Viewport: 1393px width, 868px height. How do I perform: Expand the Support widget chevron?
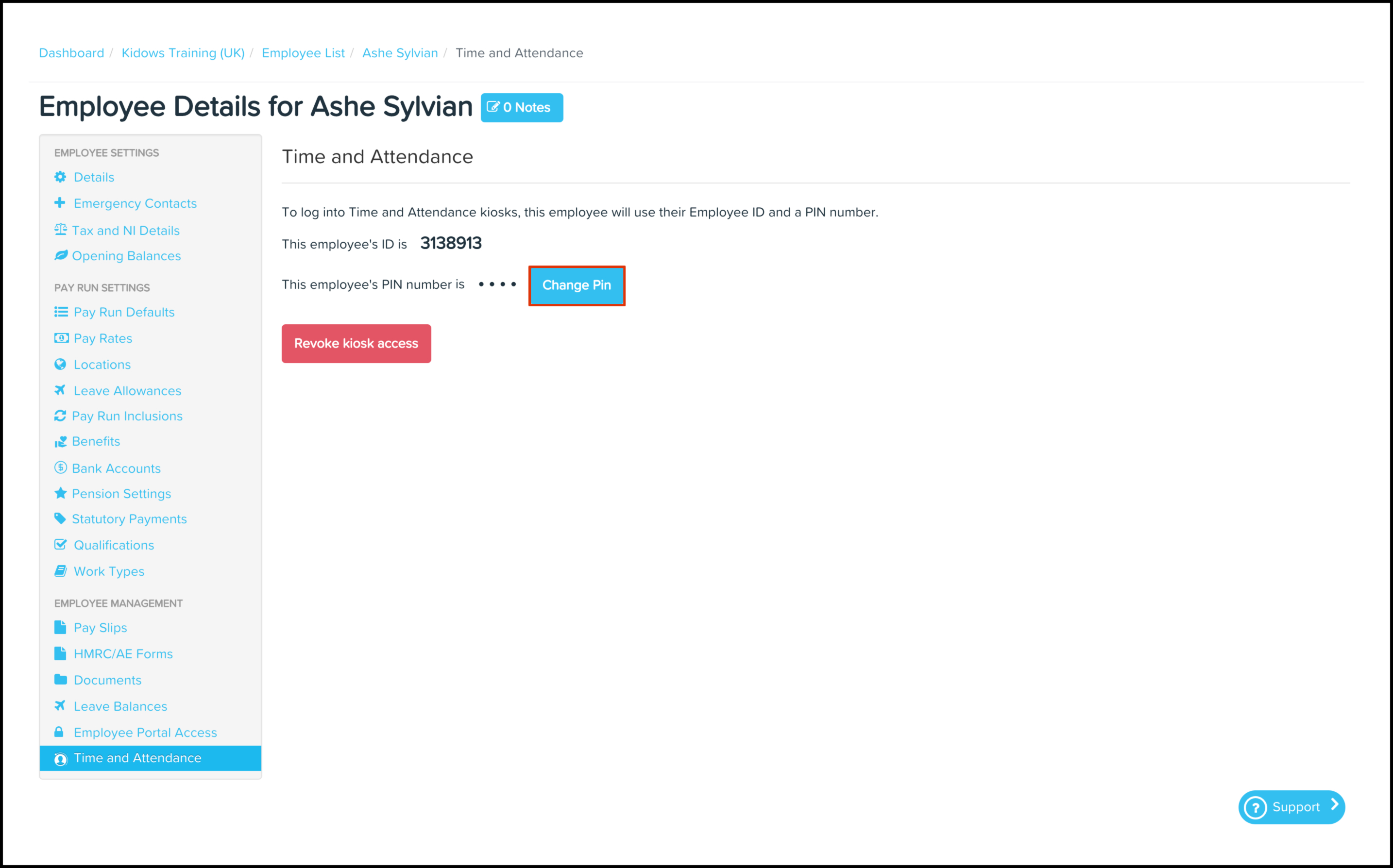1335,805
